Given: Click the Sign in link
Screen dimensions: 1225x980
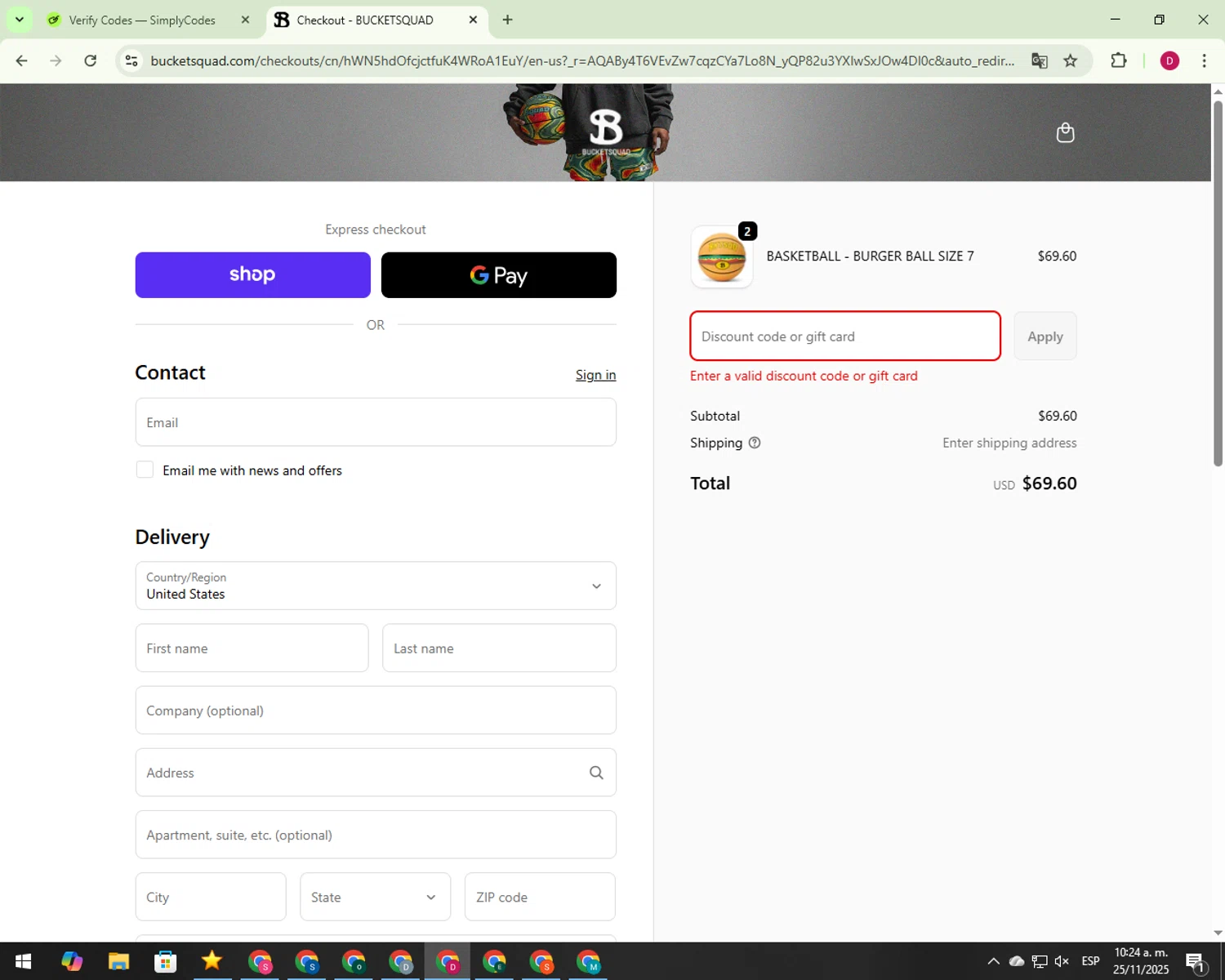Looking at the screenshot, I should coord(595,375).
